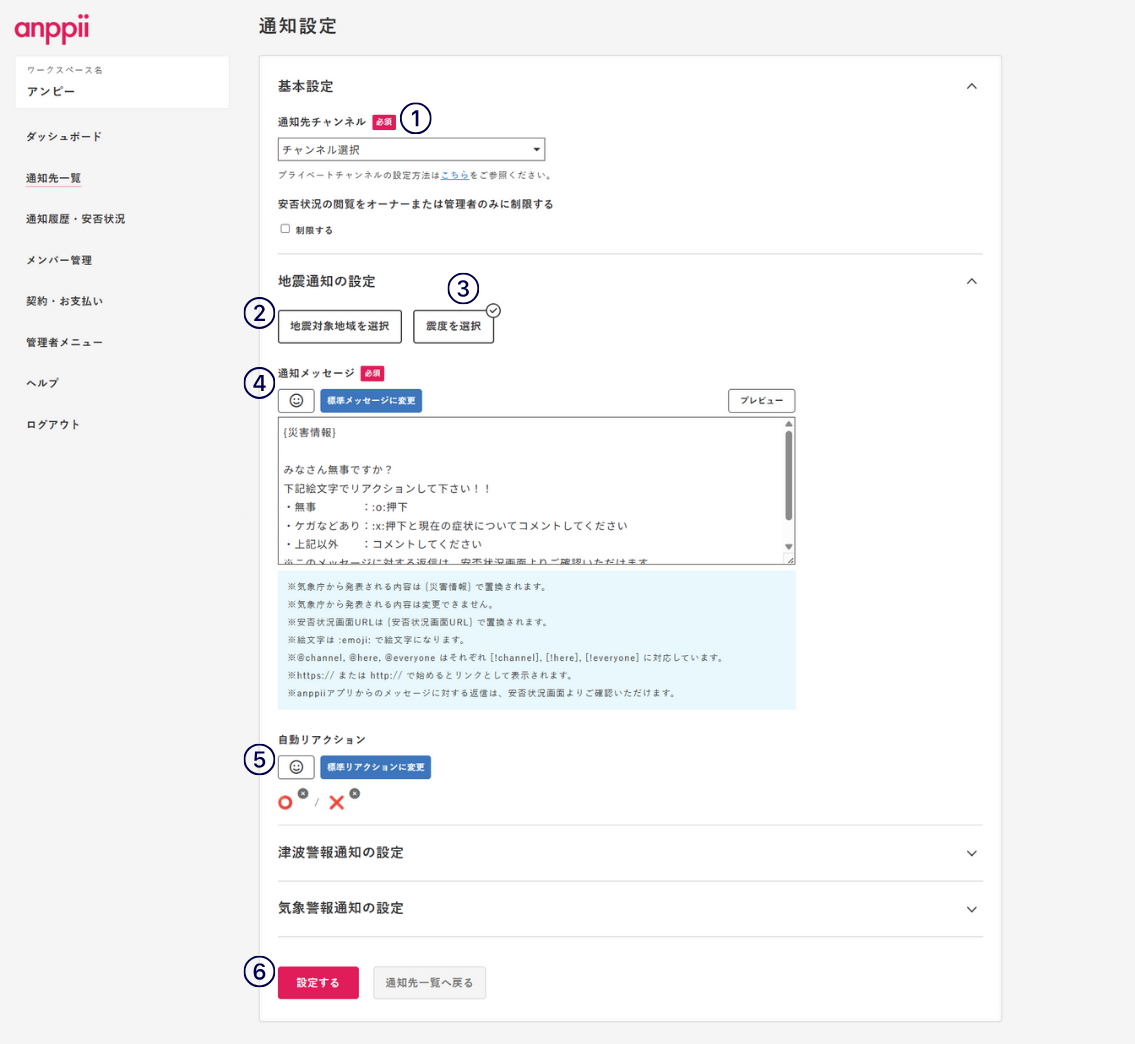Enable the 制限する checkbox
The width and height of the screenshot is (1135, 1044).
point(285,228)
